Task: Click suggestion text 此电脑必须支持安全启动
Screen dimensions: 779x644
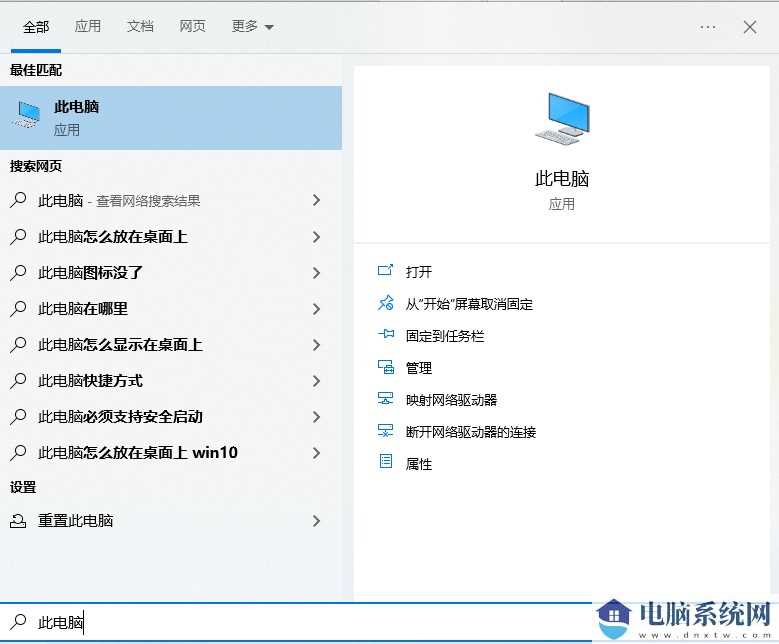Action: pos(120,416)
